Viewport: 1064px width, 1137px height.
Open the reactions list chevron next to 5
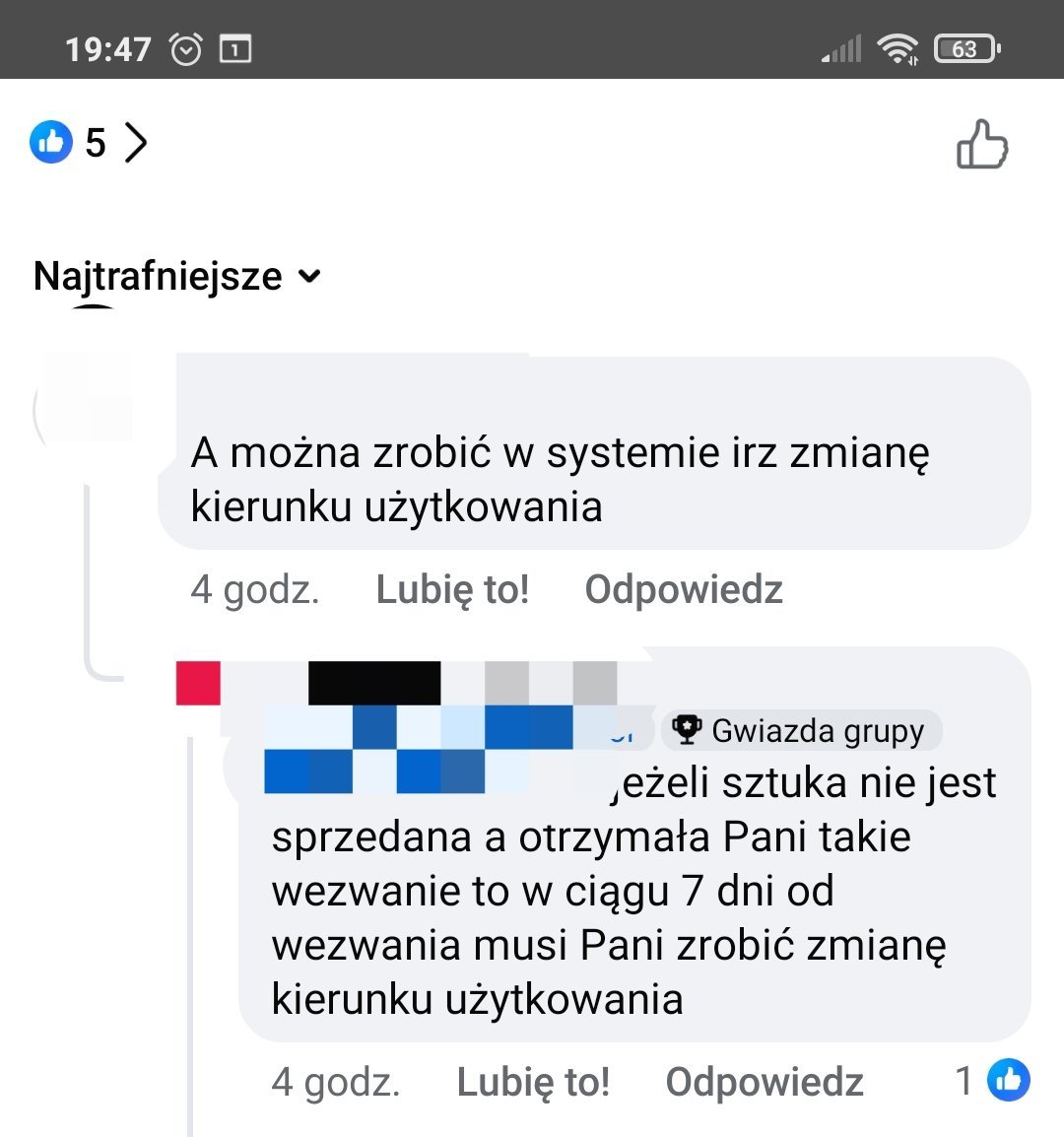coord(136,142)
